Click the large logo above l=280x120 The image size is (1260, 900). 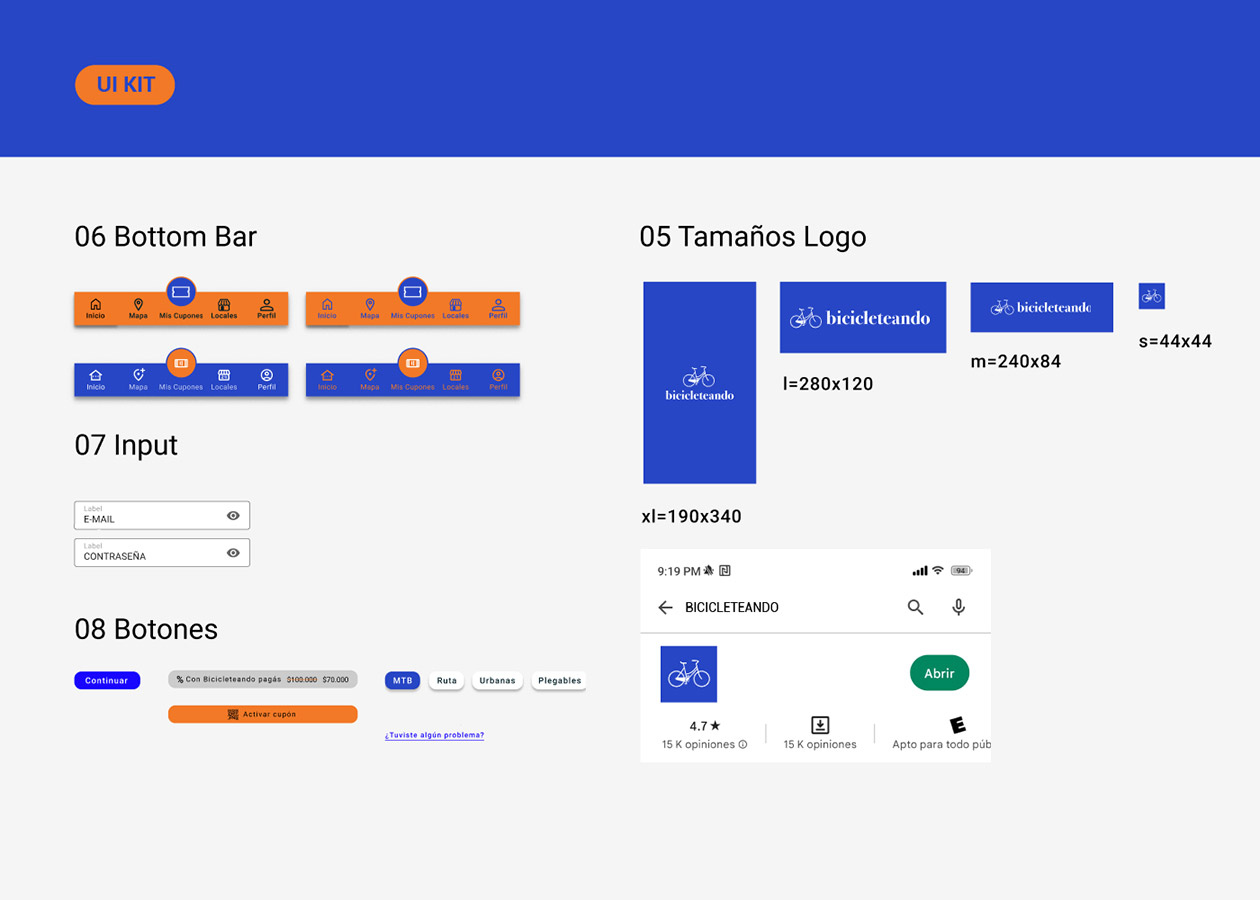tap(863, 317)
